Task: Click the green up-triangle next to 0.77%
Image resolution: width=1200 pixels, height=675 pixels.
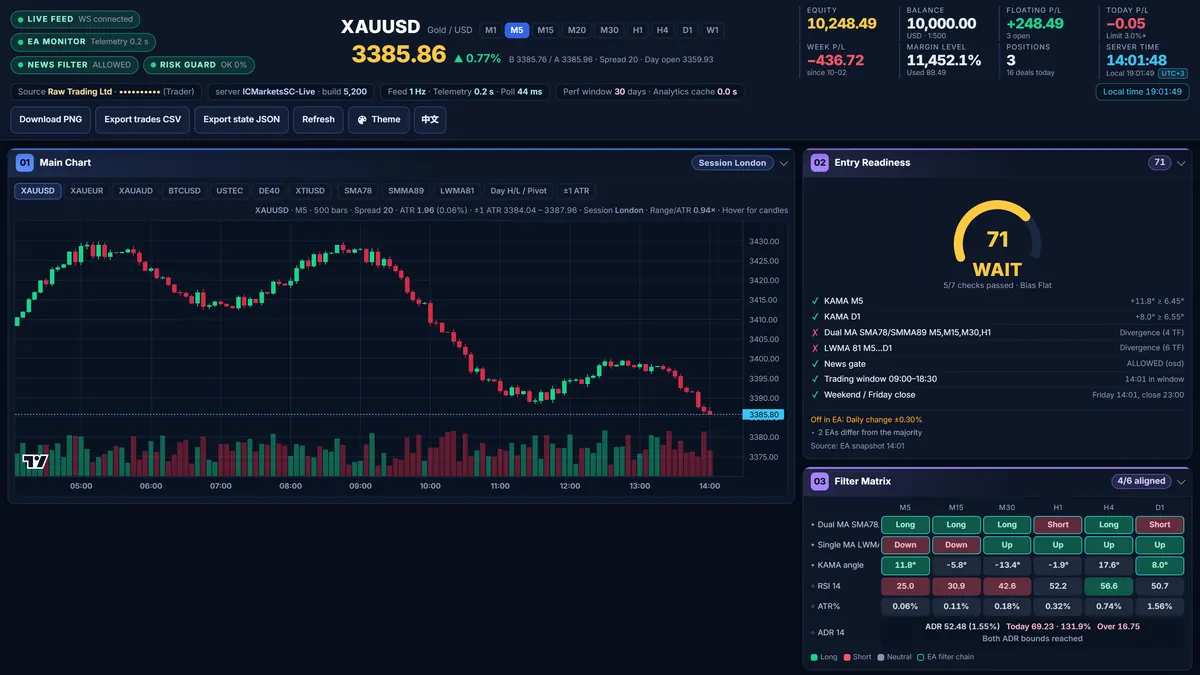Action: click(x=458, y=59)
